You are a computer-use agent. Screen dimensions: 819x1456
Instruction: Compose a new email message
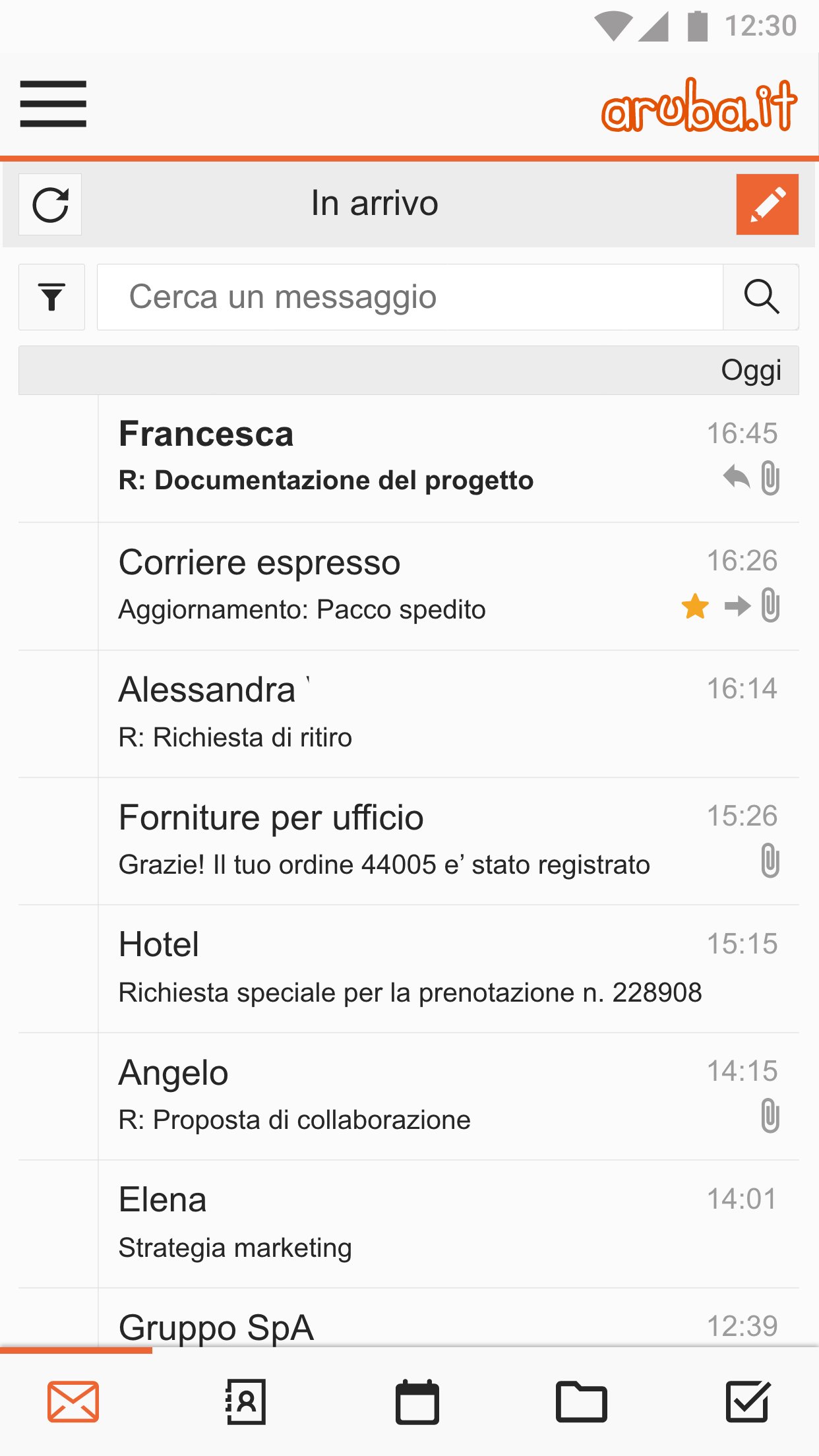coord(767,204)
